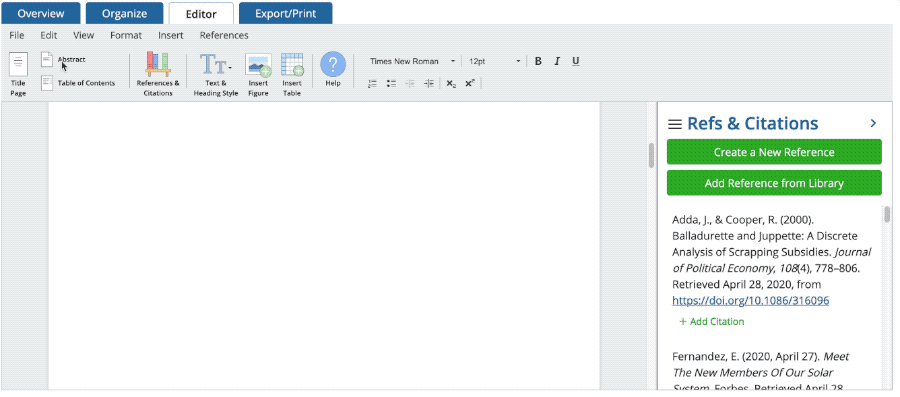Viewport: 900px width, 397px height.
Task: Open References & Citations books icon
Action: (158, 65)
